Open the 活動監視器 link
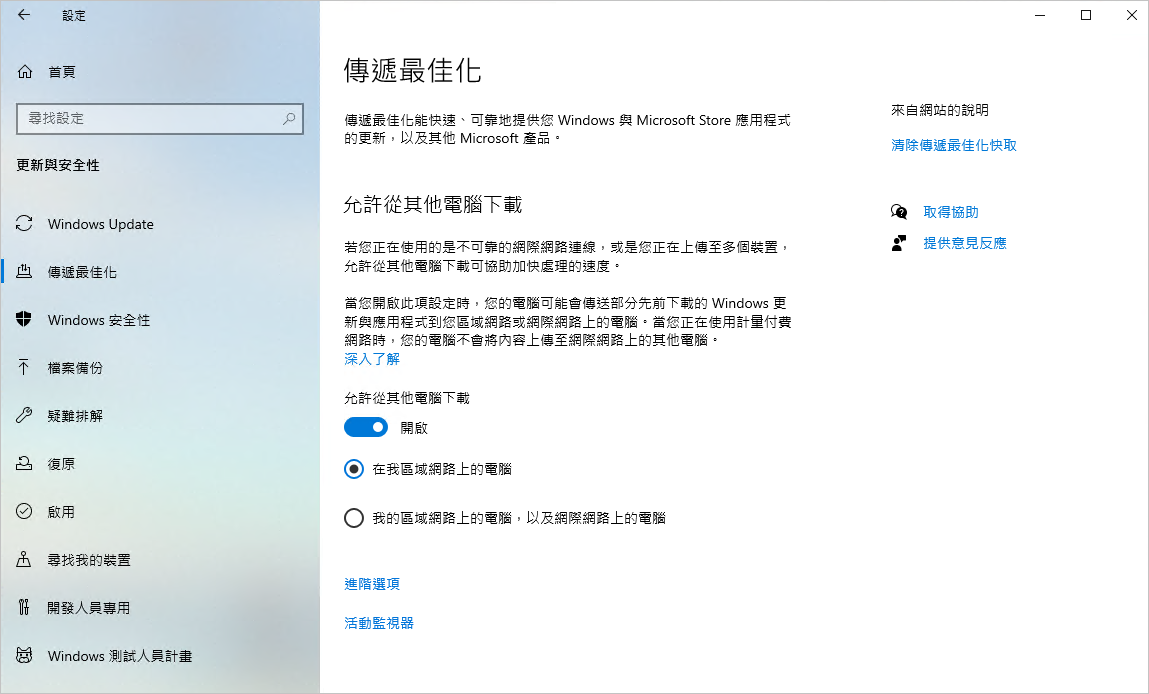 tap(379, 623)
